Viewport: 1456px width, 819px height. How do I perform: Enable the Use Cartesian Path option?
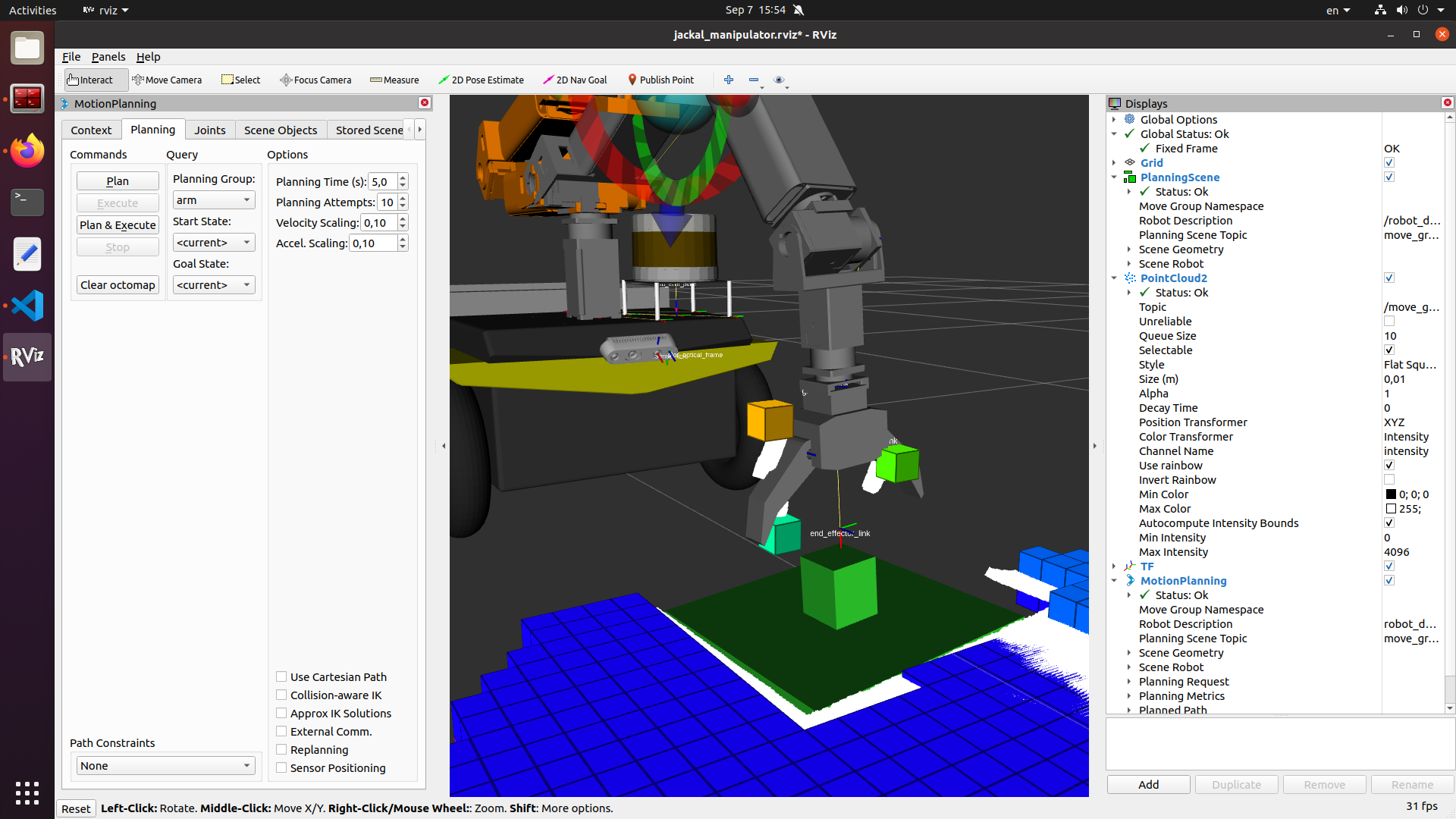pyautogui.click(x=281, y=676)
